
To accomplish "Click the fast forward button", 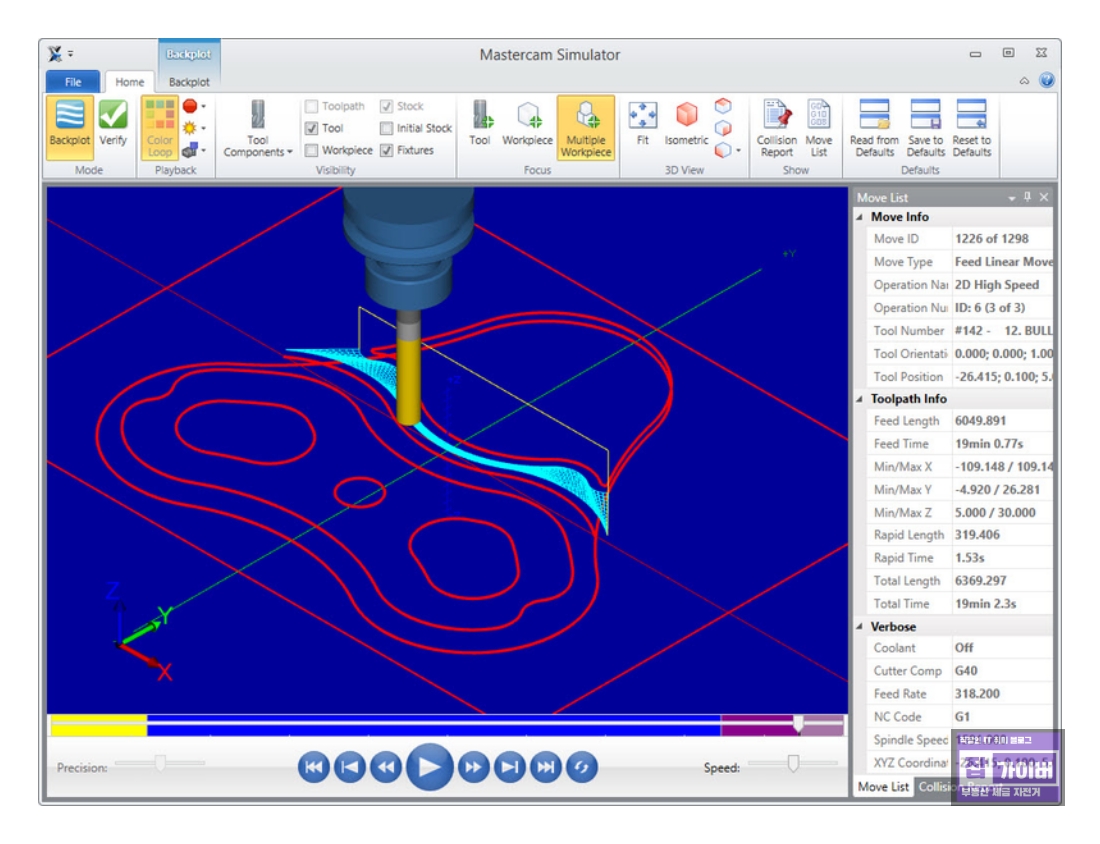I will click(x=474, y=767).
